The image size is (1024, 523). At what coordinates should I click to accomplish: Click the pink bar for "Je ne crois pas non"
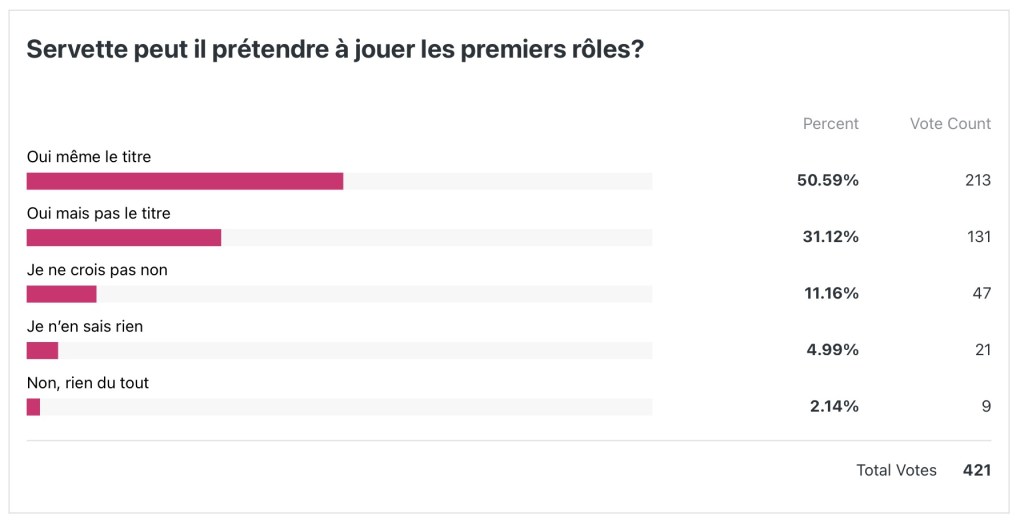[61, 294]
